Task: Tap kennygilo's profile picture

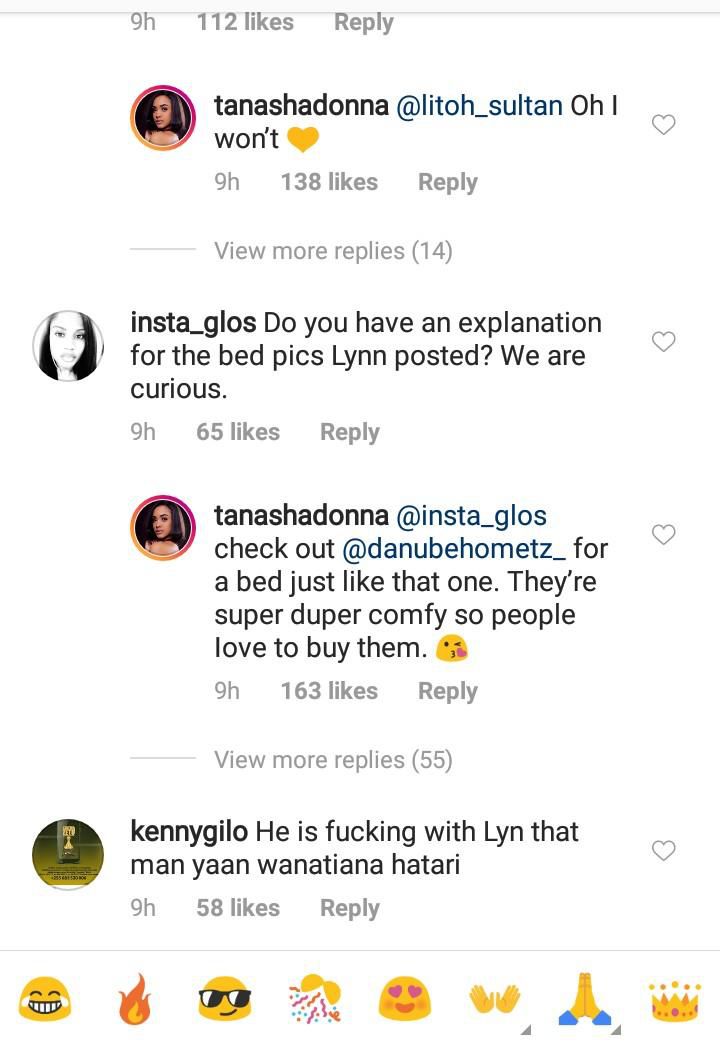Action: 68,851
